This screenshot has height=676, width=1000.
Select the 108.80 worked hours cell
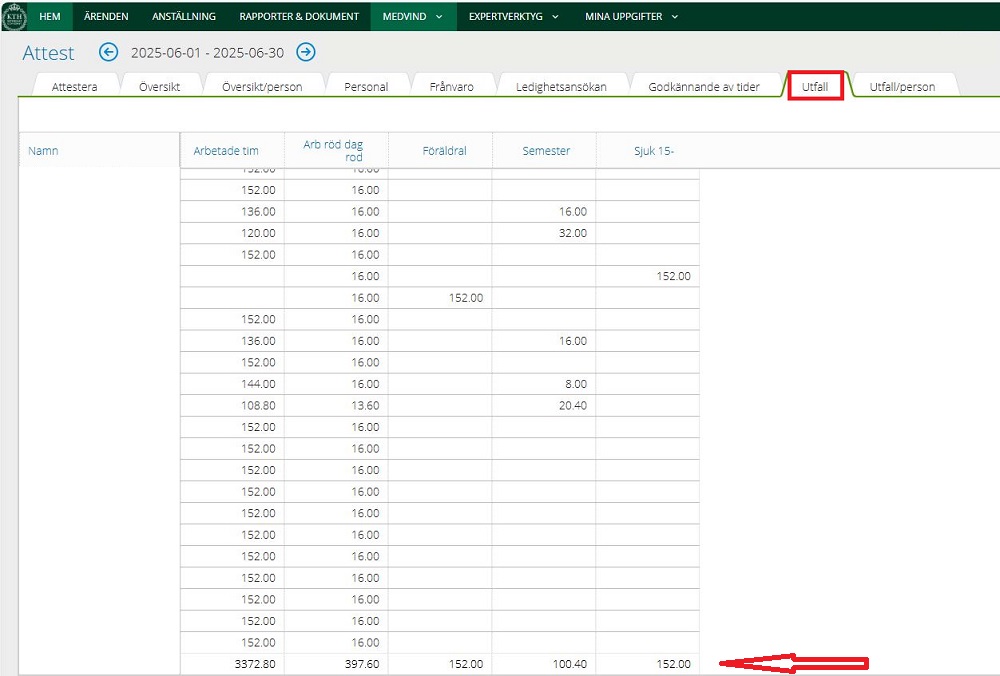232,406
